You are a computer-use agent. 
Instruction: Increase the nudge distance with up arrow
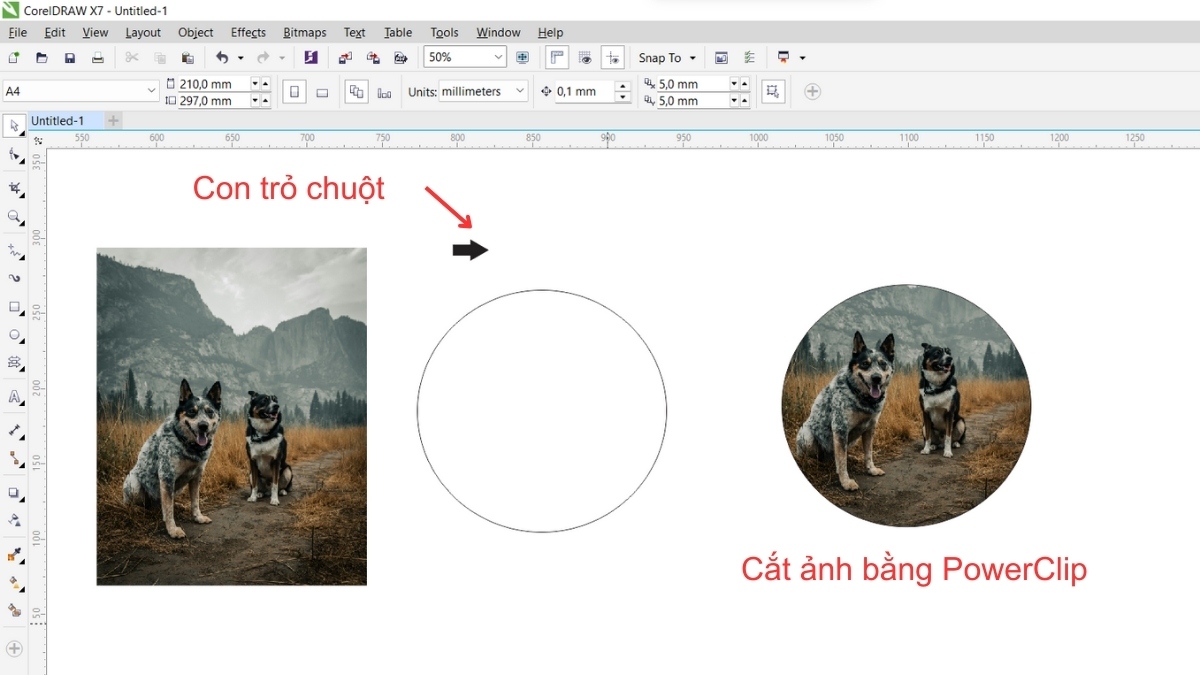pos(624,87)
